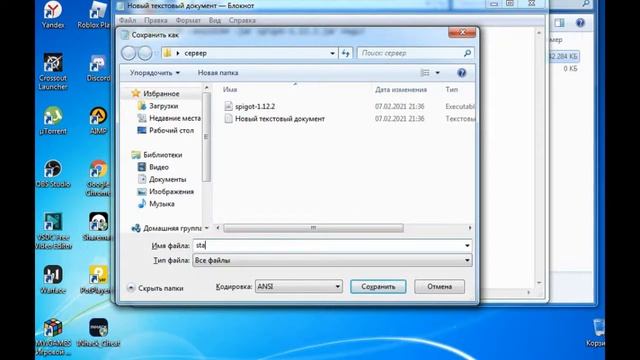Viewport: 640px width, 360px height.
Task: Open the Музыка library
Action: (x=156, y=204)
